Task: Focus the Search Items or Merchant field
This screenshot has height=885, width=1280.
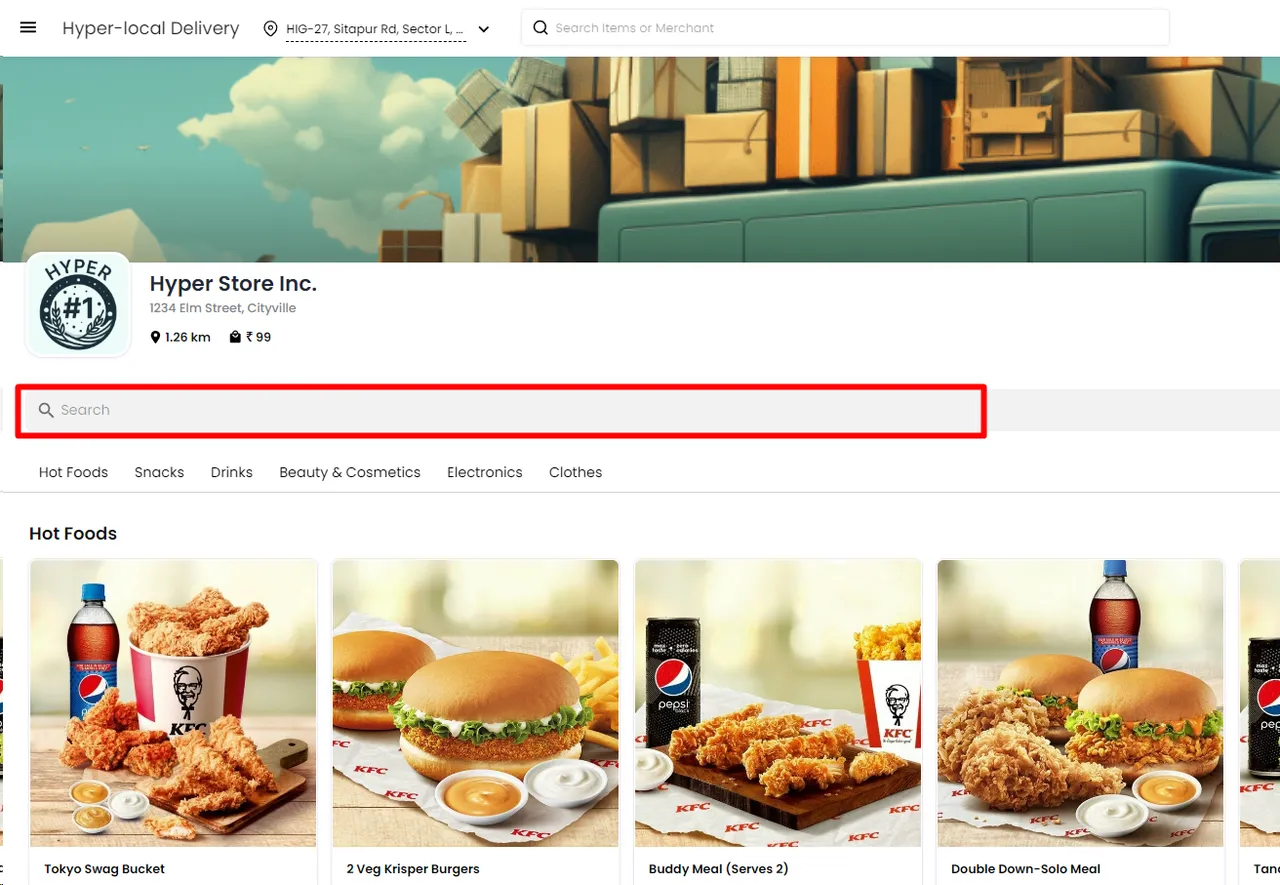Action: click(845, 28)
